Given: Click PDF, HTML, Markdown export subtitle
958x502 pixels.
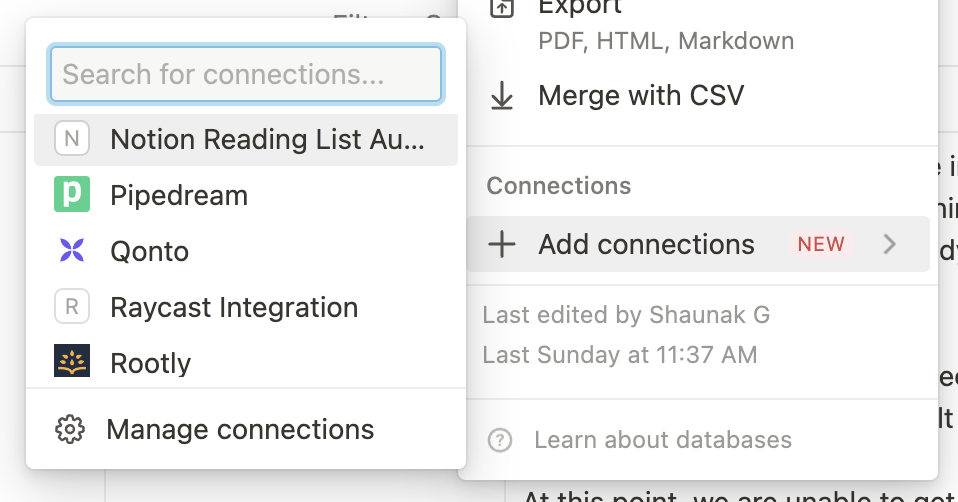Looking at the screenshot, I should 666,41.
